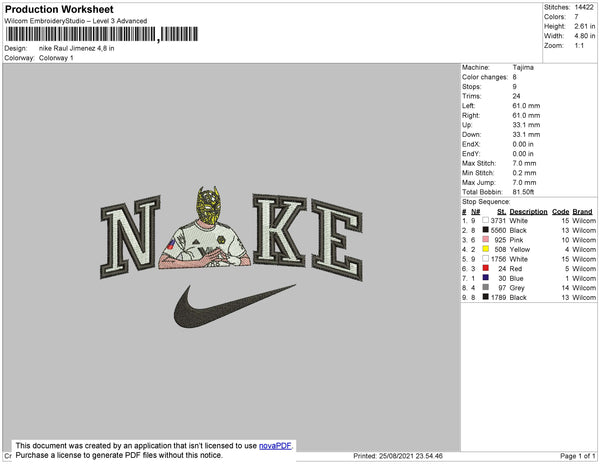Select the white color swatch in row 1
The image size is (600, 464).
click(x=486, y=220)
